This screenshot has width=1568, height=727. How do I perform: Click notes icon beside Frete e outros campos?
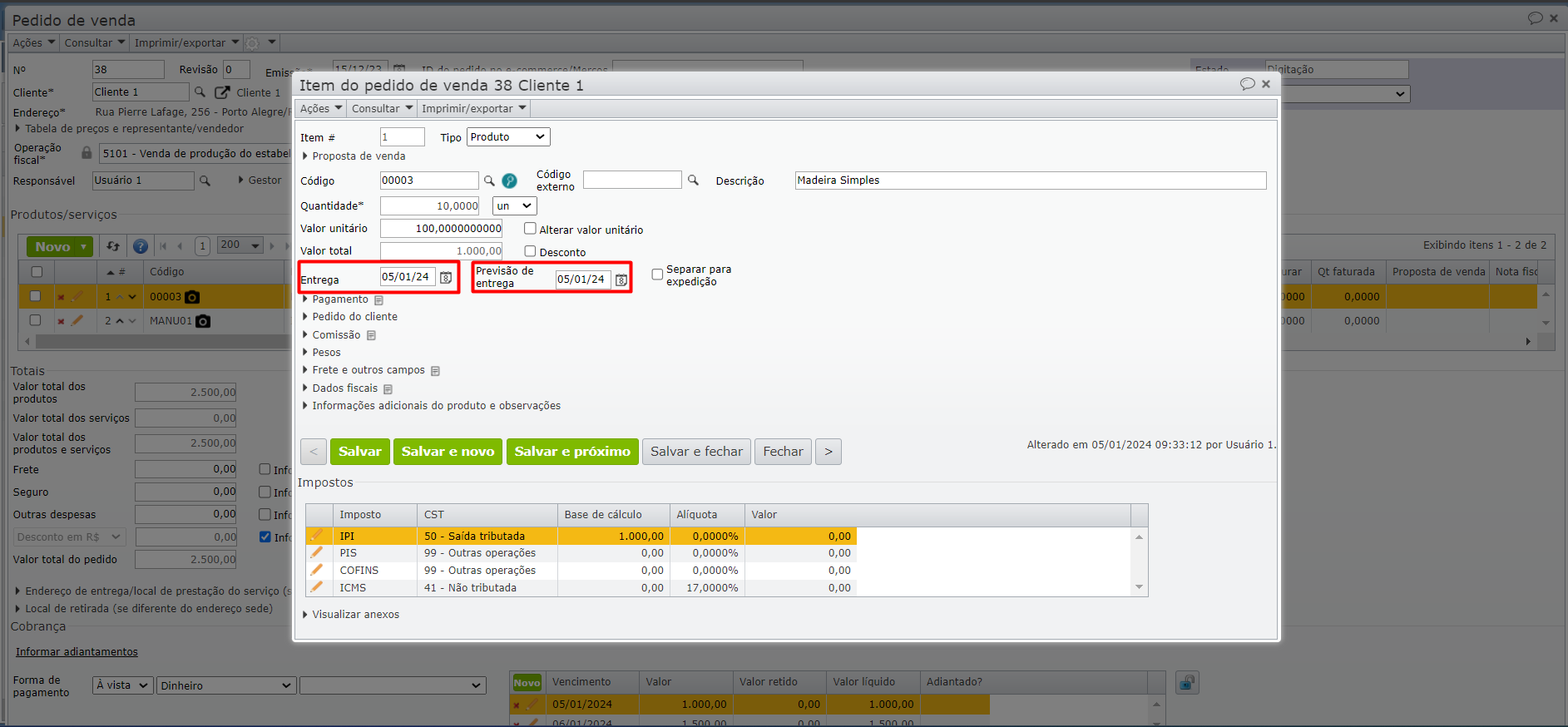tap(435, 371)
